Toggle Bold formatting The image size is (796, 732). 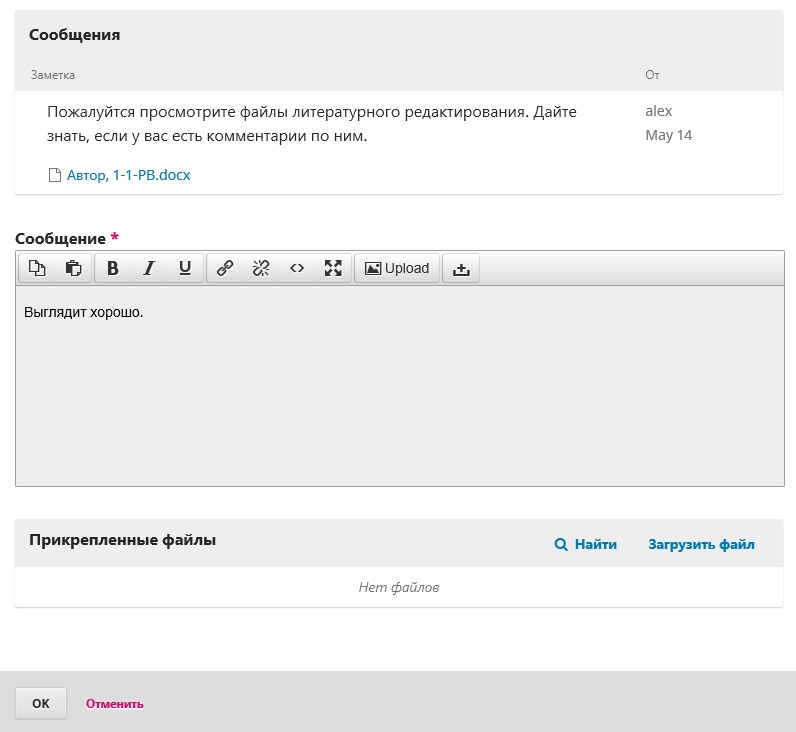point(113,268)
